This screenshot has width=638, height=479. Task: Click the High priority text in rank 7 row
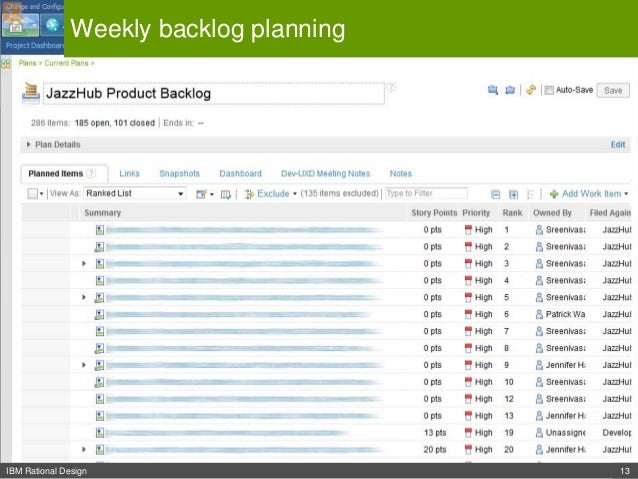(483, 331)
